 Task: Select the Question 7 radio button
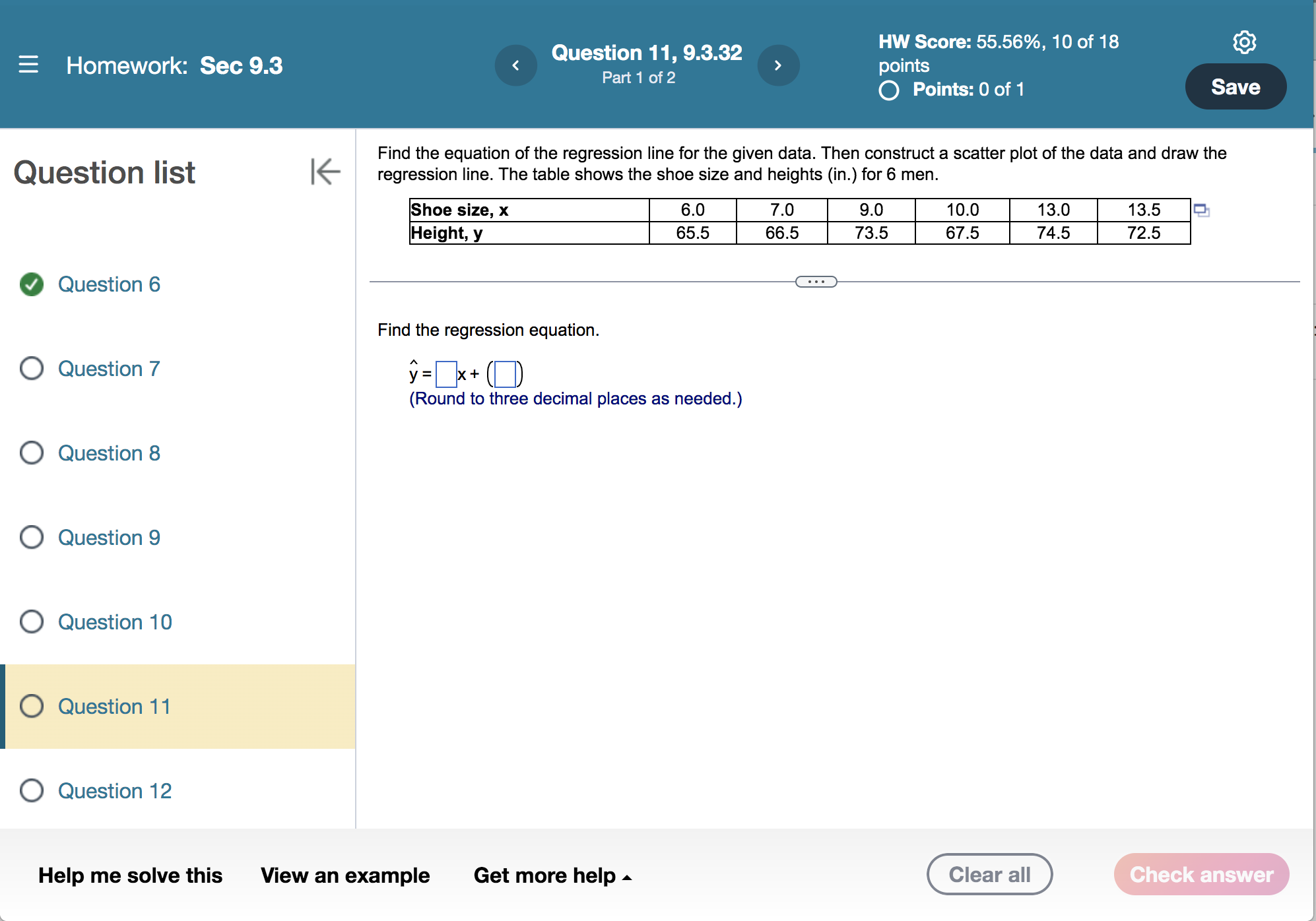[x=32, y=369]
